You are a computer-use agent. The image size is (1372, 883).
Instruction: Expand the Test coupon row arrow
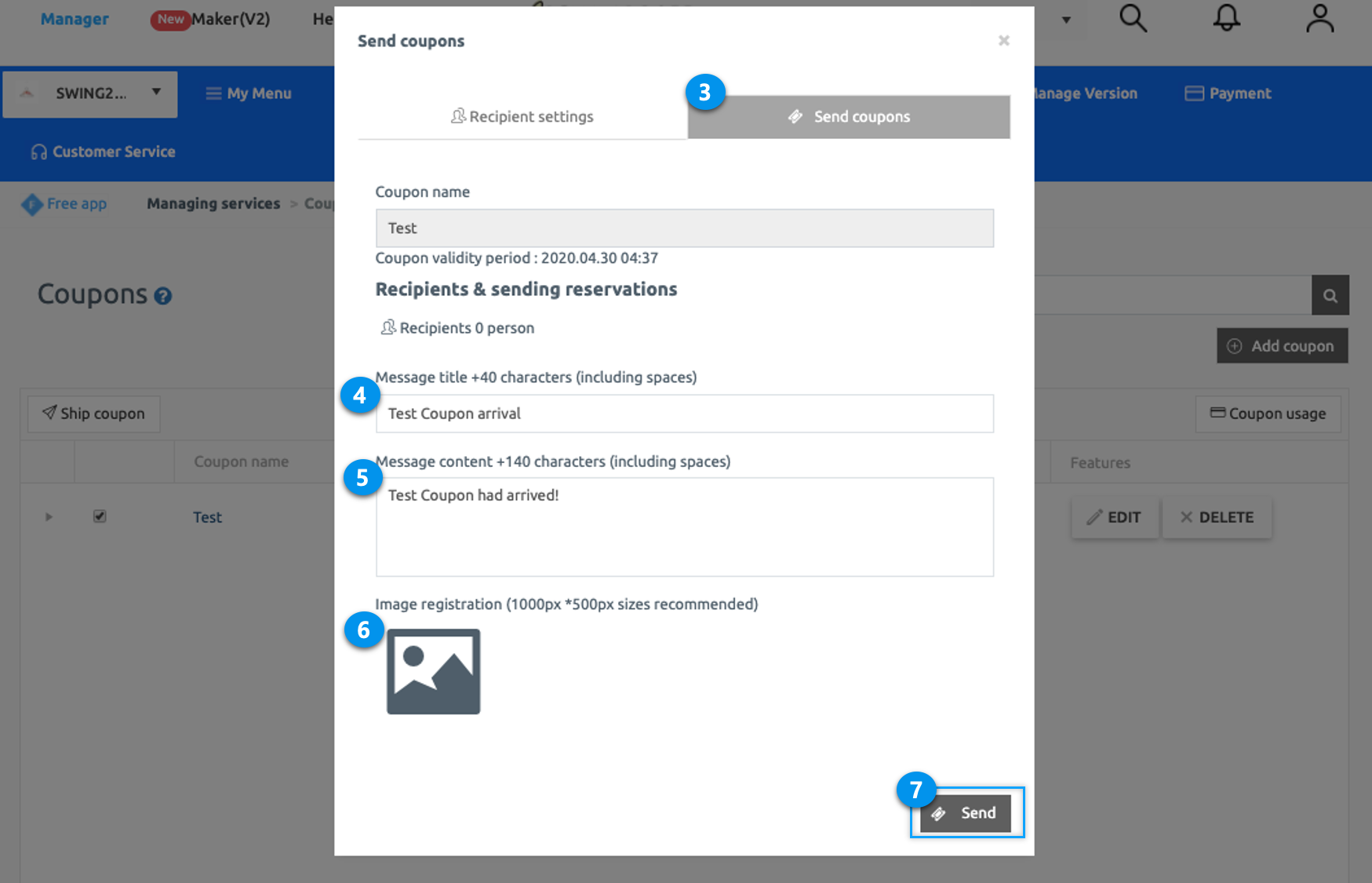pyautogui.click(x=49, y=517)
